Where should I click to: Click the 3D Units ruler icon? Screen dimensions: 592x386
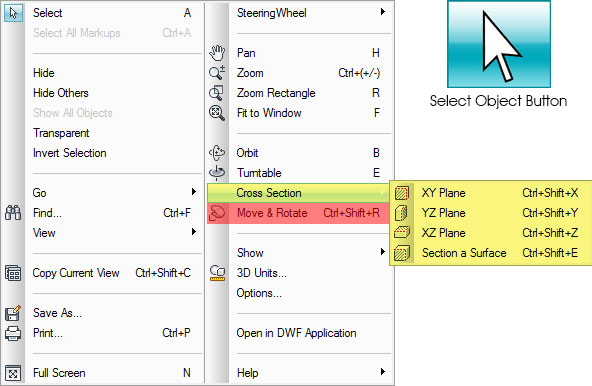pyautogui.click(x=217, y=273)
